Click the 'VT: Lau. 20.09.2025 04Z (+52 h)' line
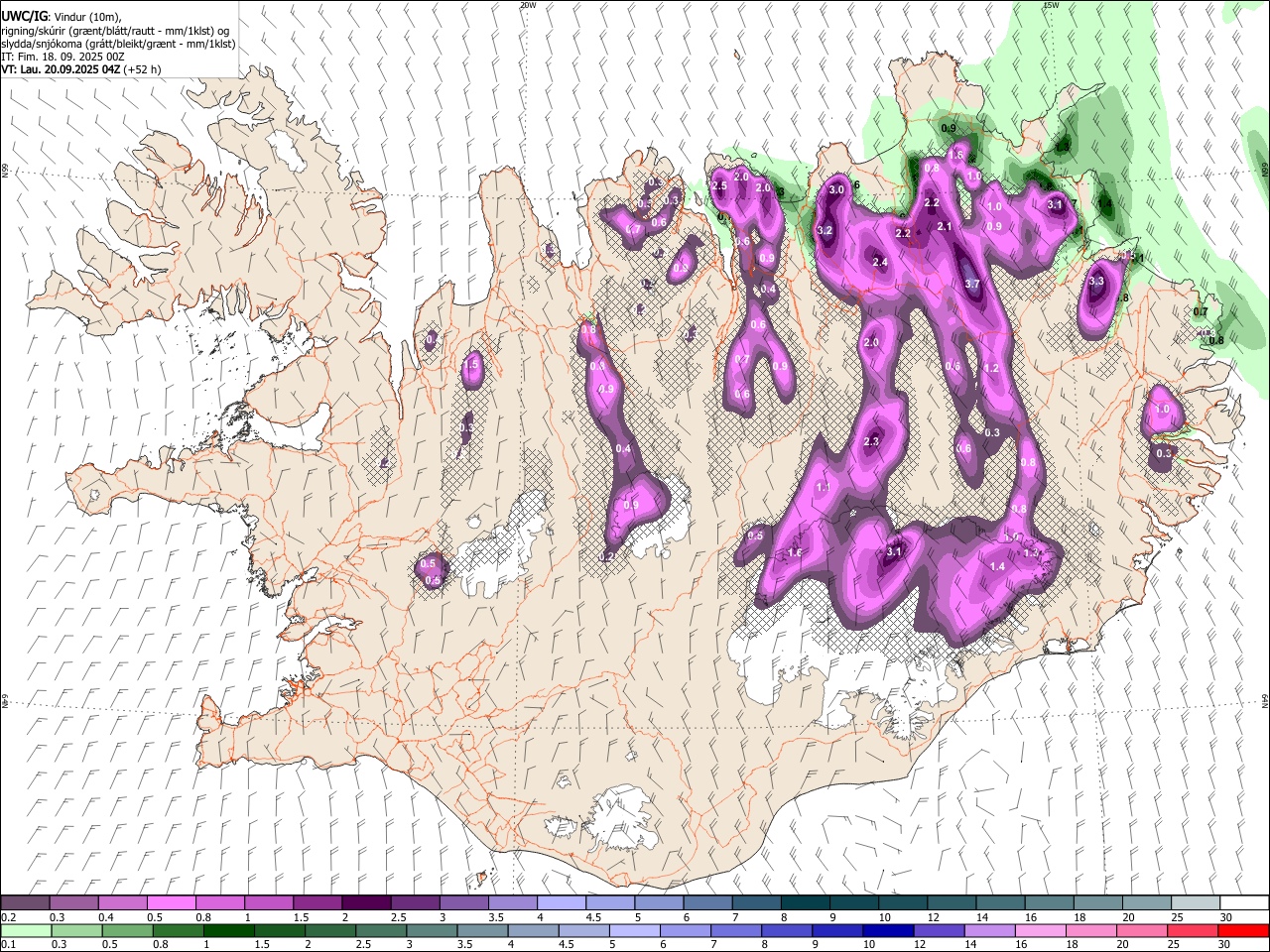The image size is (1270, 952). [81, 69]
